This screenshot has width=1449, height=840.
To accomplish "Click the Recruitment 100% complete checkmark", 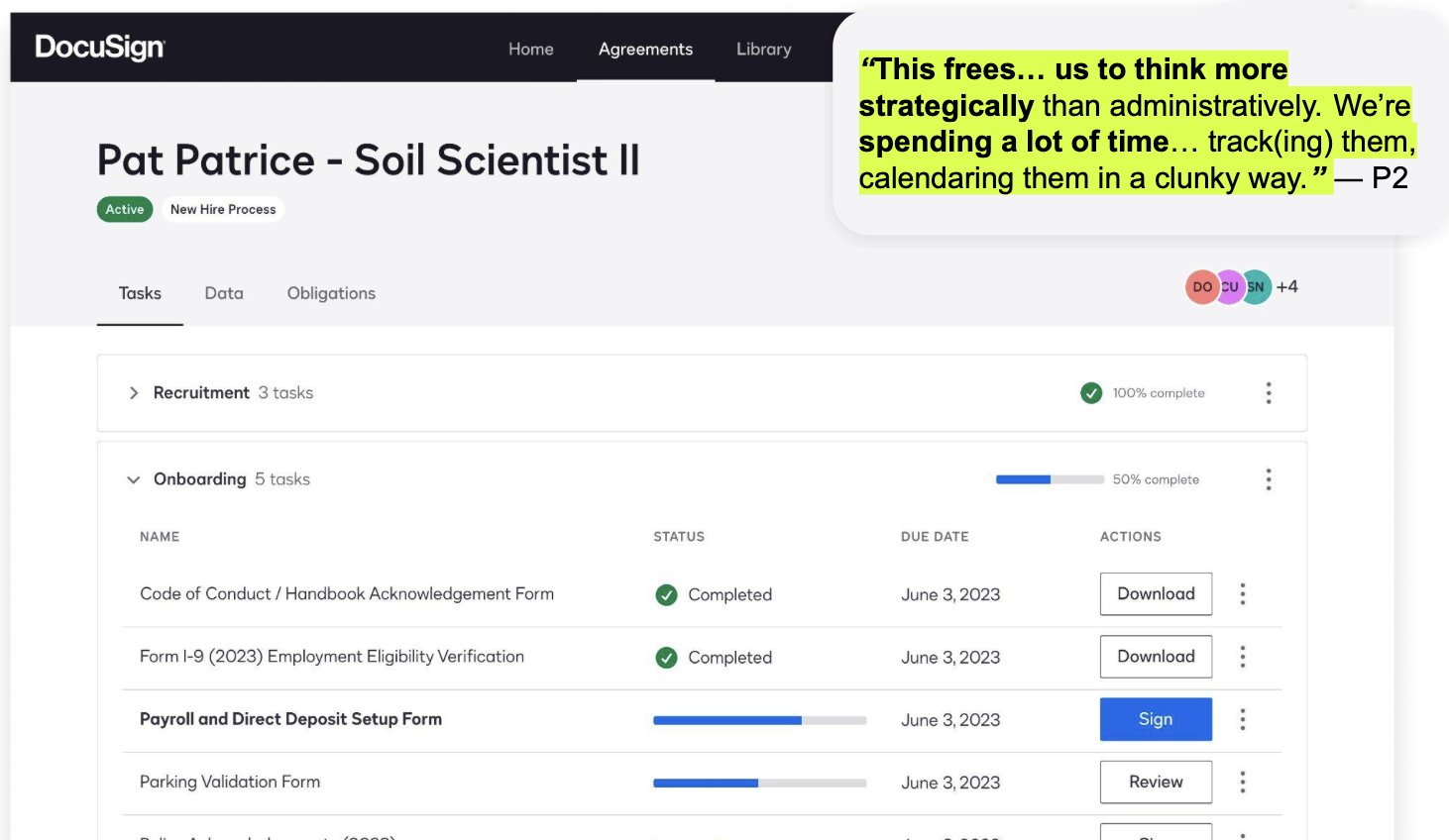I will 1091,393.
